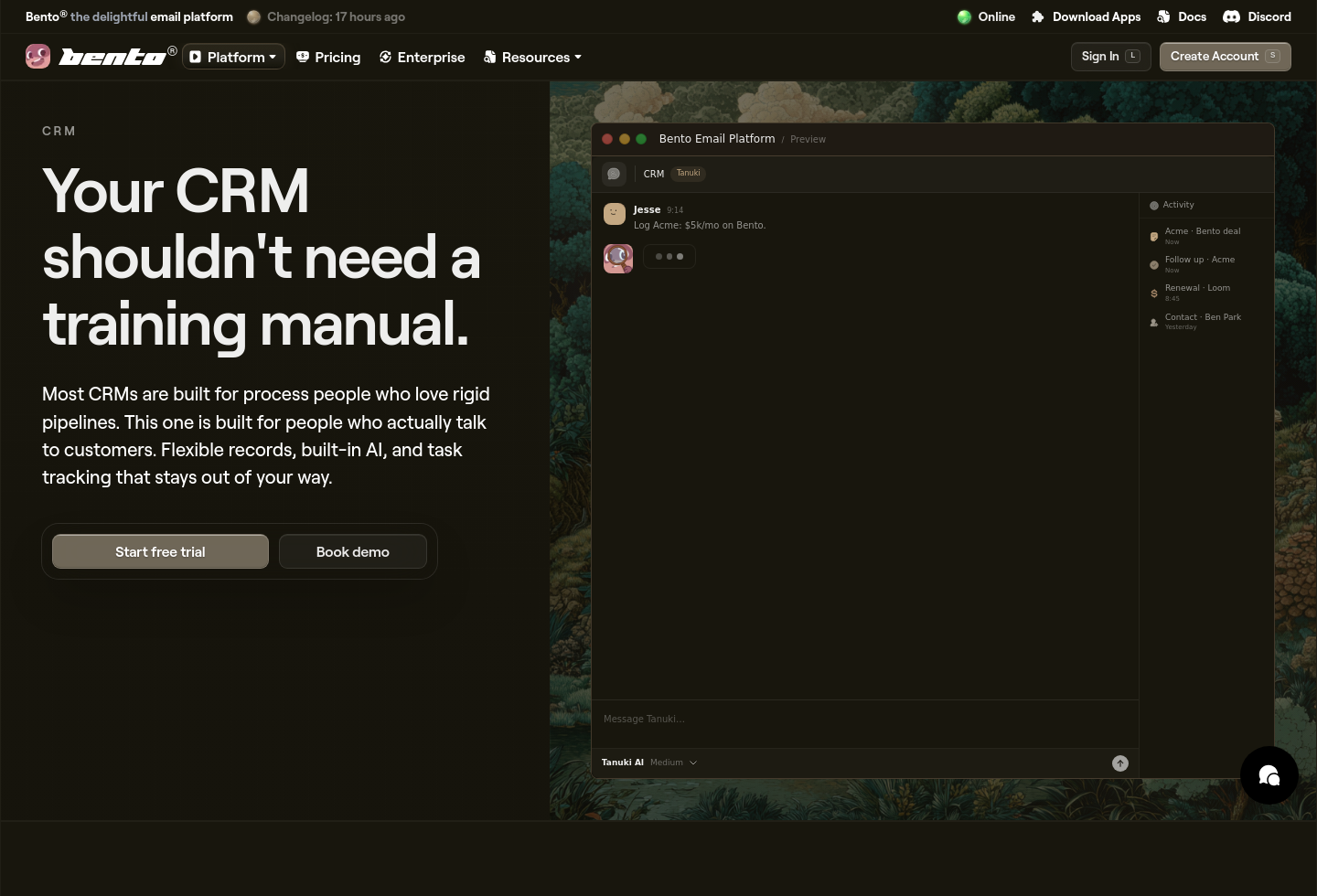Click the Docs icon in top bar
The height and width of the screenshot is (896, 1317).
(1163, 16)
